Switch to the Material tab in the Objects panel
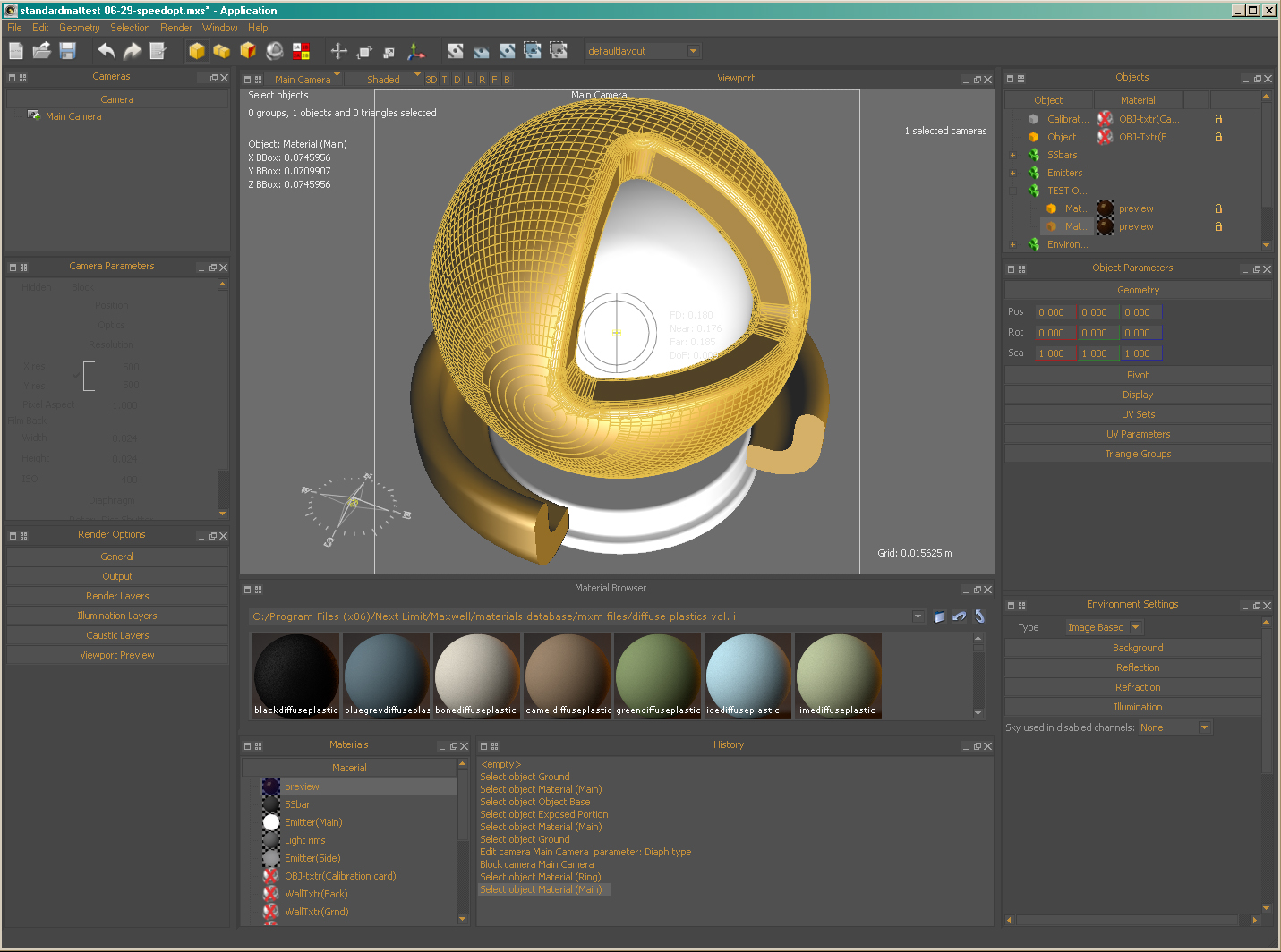This screenshot has height=952, width=1281. pos(1138,99)
